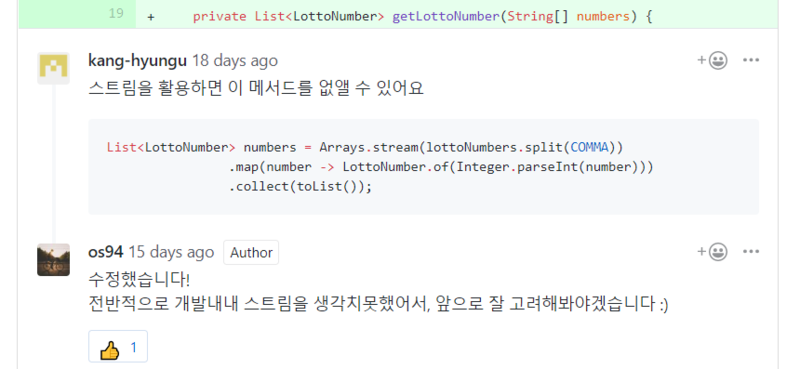Click line number 19 in the diff

click(116, 14)
